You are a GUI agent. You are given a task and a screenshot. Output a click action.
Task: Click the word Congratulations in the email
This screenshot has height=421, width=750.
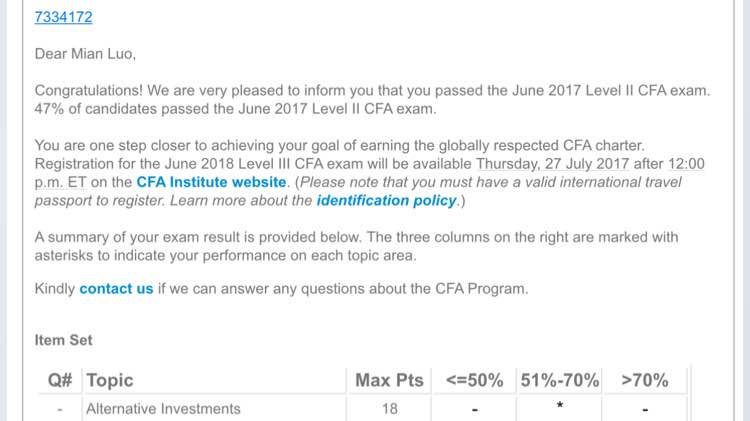(x=91, y=90)
